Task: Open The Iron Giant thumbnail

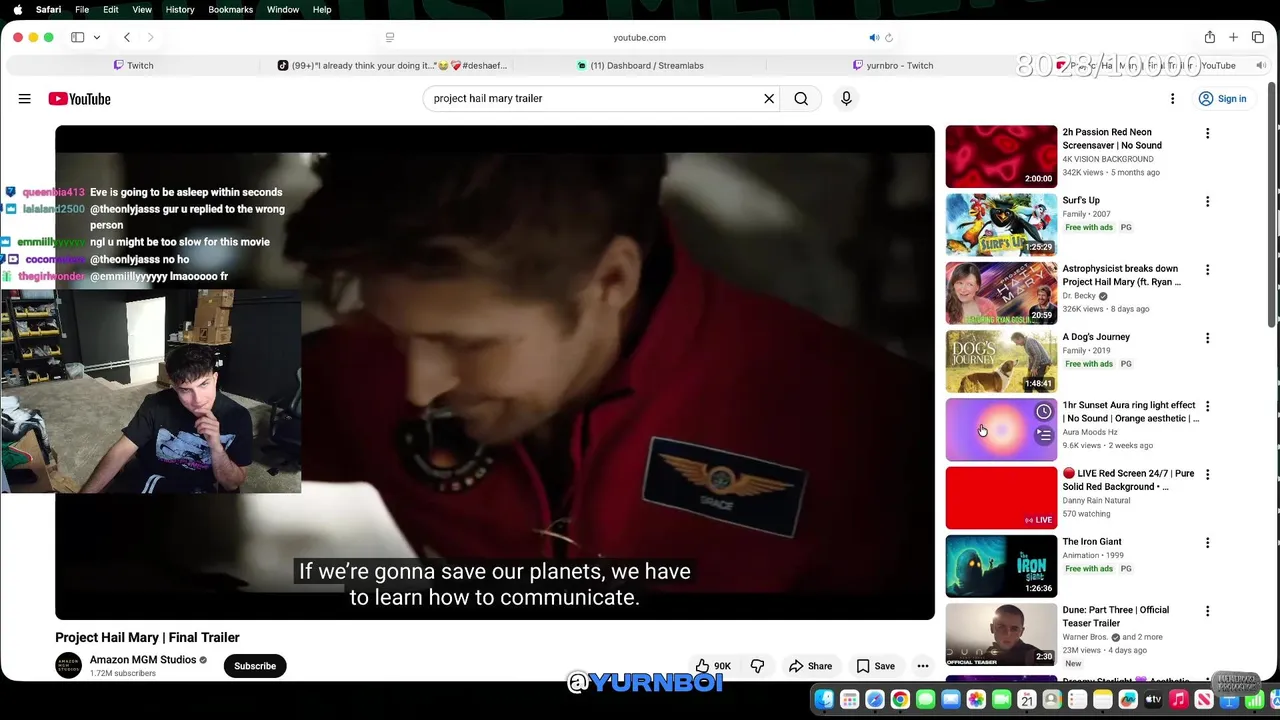Action: (x=1001, y=566)
